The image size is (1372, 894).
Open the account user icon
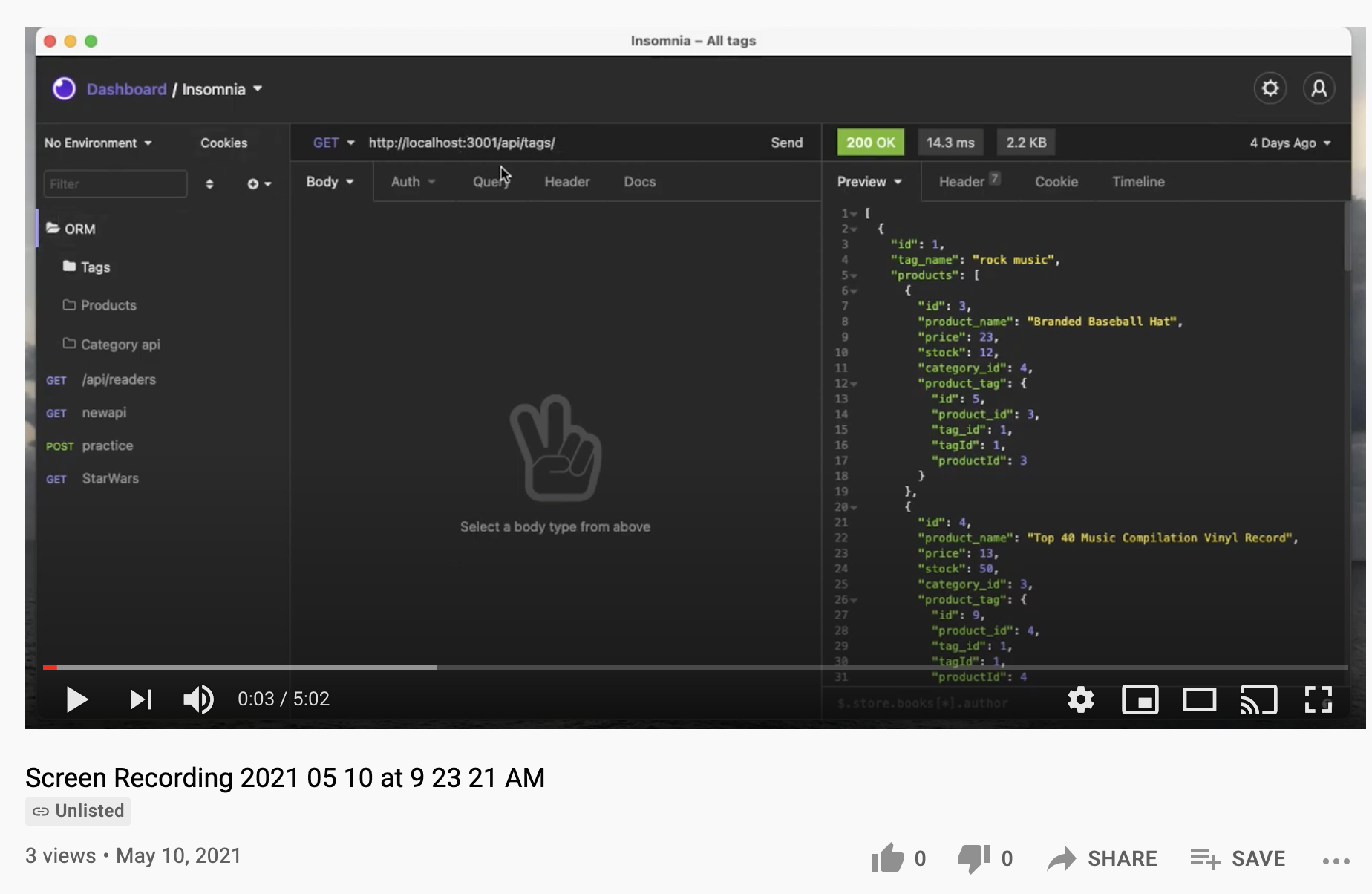coord(1319,88)
